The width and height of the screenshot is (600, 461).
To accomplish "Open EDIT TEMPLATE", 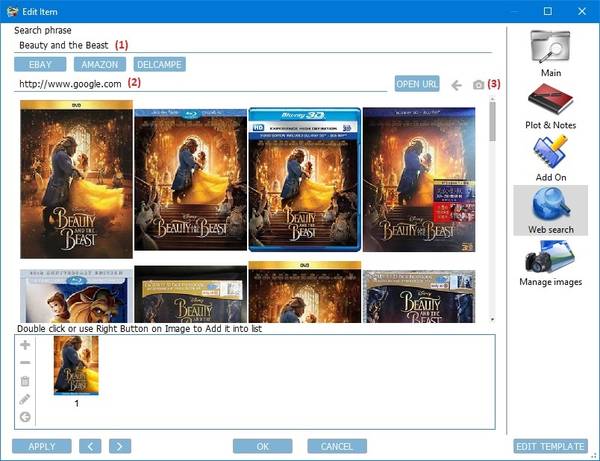I will [x=550, y=446].
